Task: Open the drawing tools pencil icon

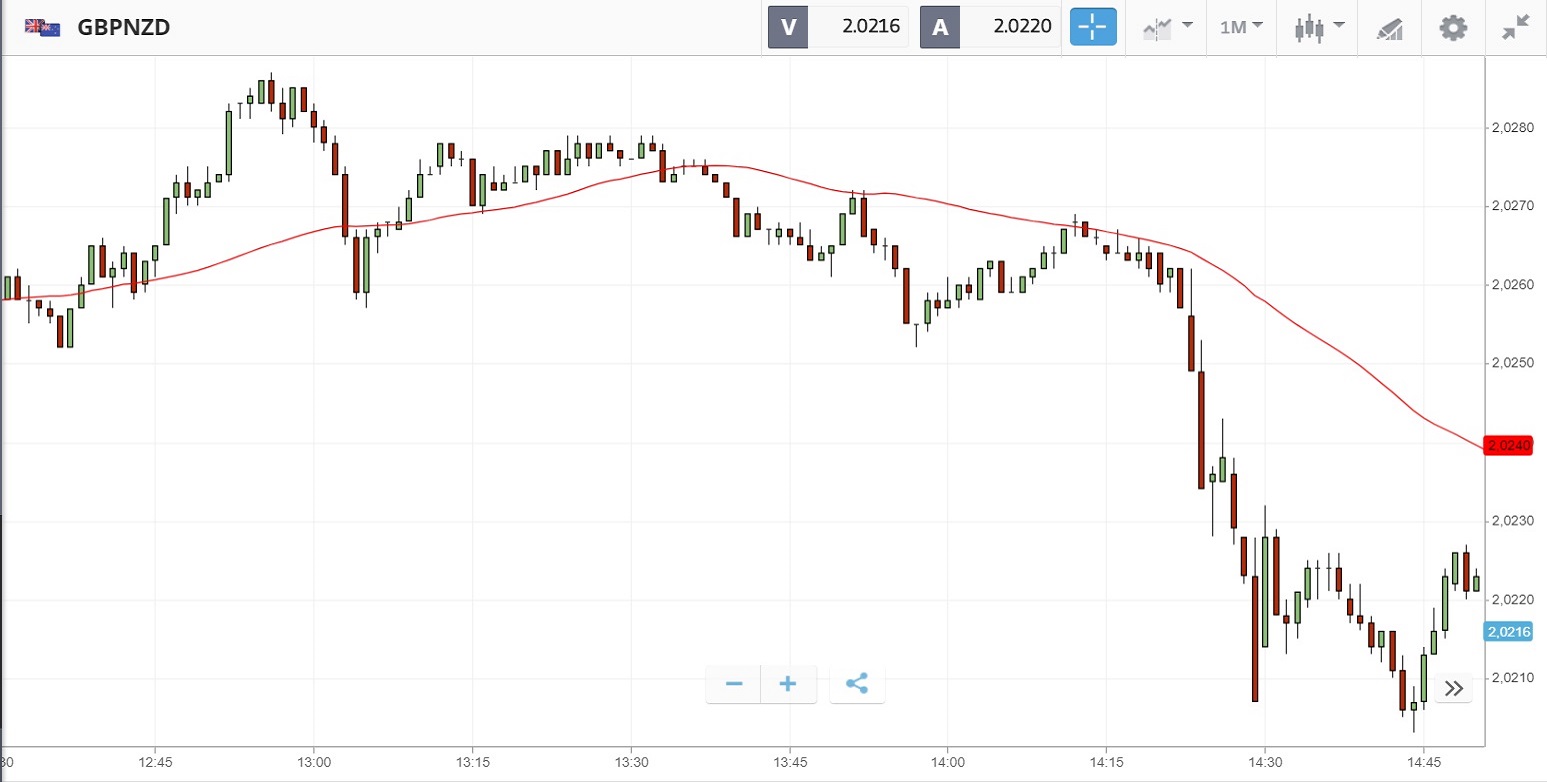Action: [1390, 27]
